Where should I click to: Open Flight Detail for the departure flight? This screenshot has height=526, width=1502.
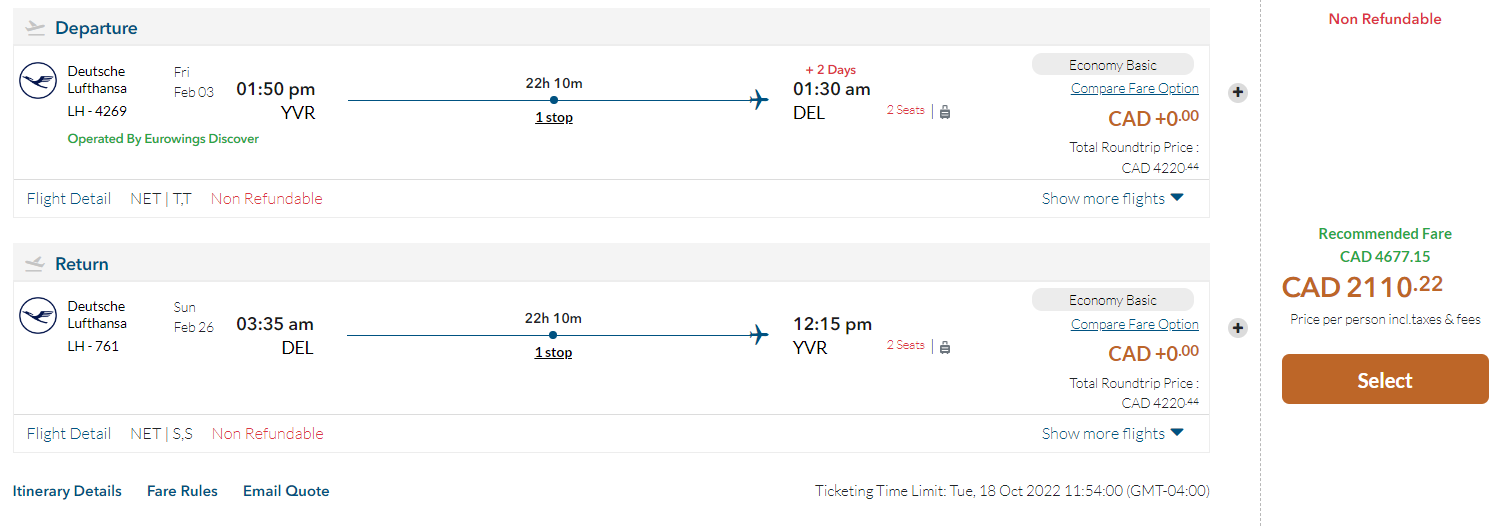(x=68, y=198)
